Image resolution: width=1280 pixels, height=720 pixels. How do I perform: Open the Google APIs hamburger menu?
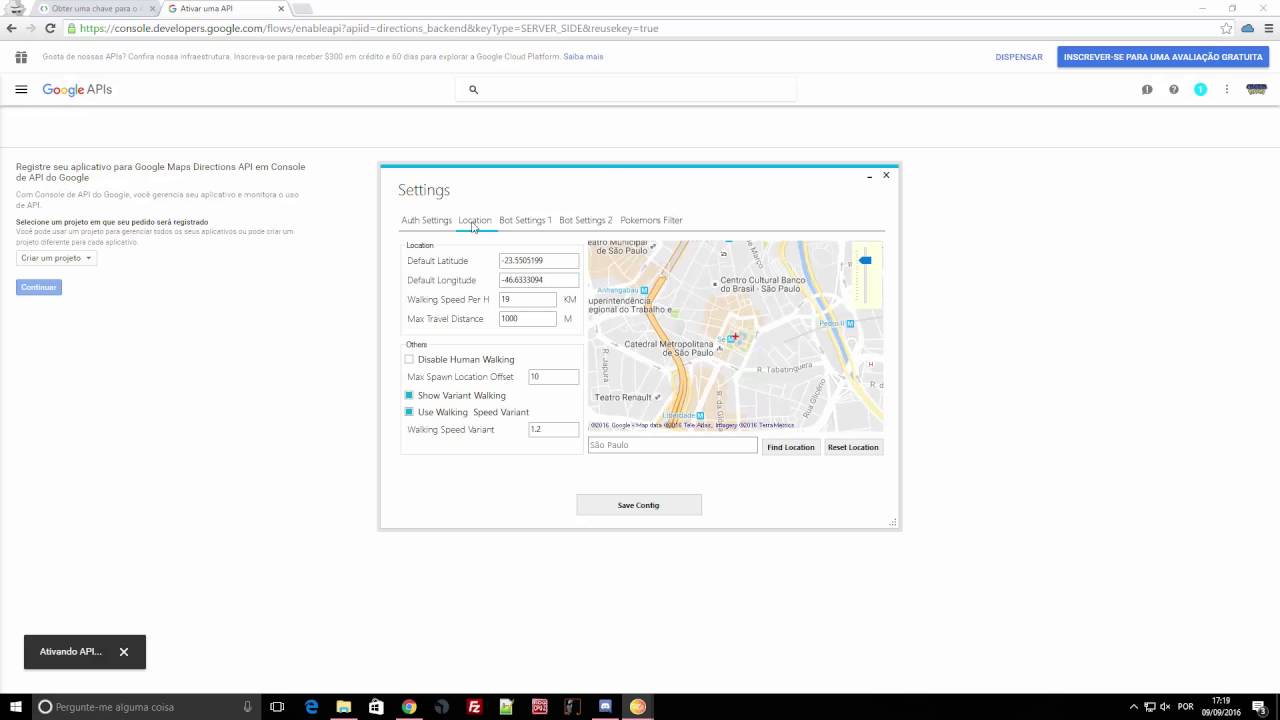(x=21, y=90)
